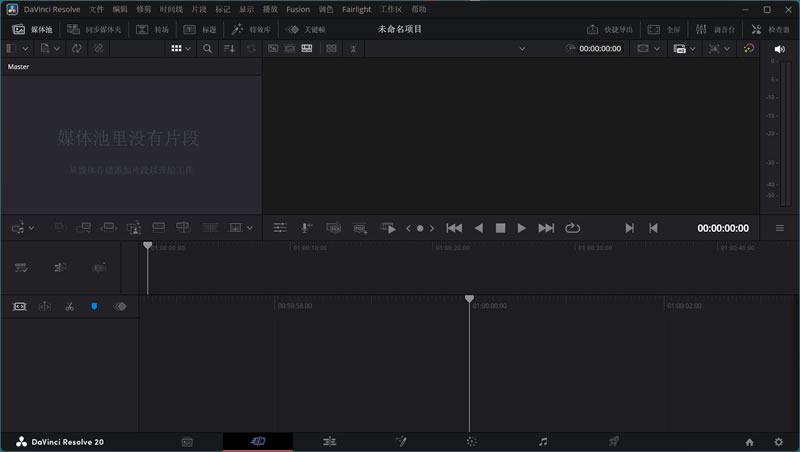800x452 pixels.
Task: Search the media pool with magnifier icon
Action: coord(207,48)
